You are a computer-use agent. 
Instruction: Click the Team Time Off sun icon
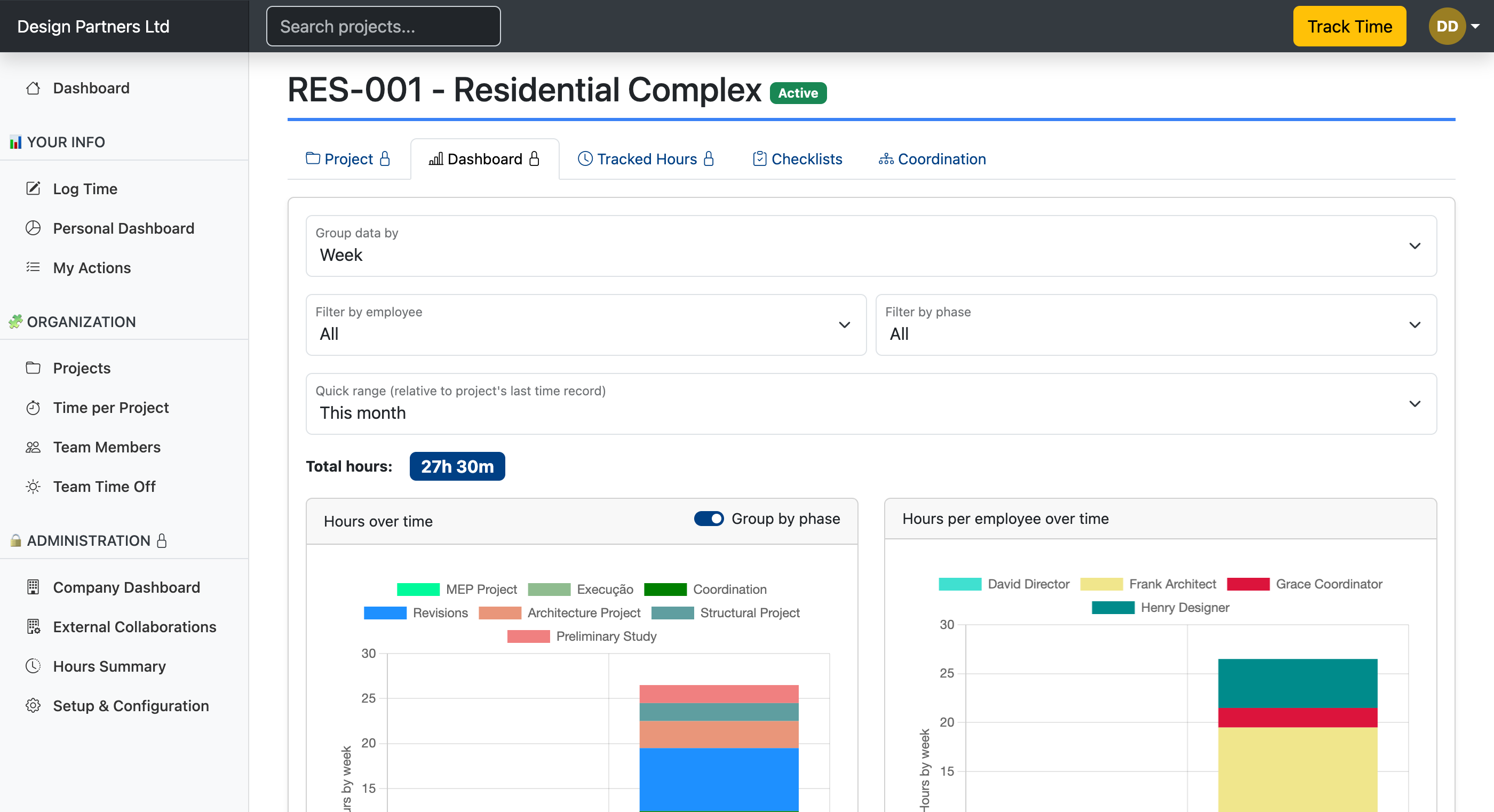pyautogui.click(x=33, y=486)
